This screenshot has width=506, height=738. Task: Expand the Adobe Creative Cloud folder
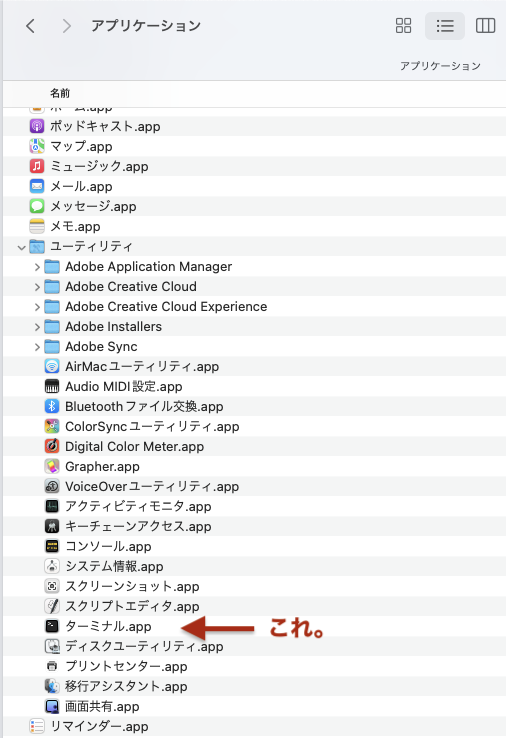[x=37, y=287]
